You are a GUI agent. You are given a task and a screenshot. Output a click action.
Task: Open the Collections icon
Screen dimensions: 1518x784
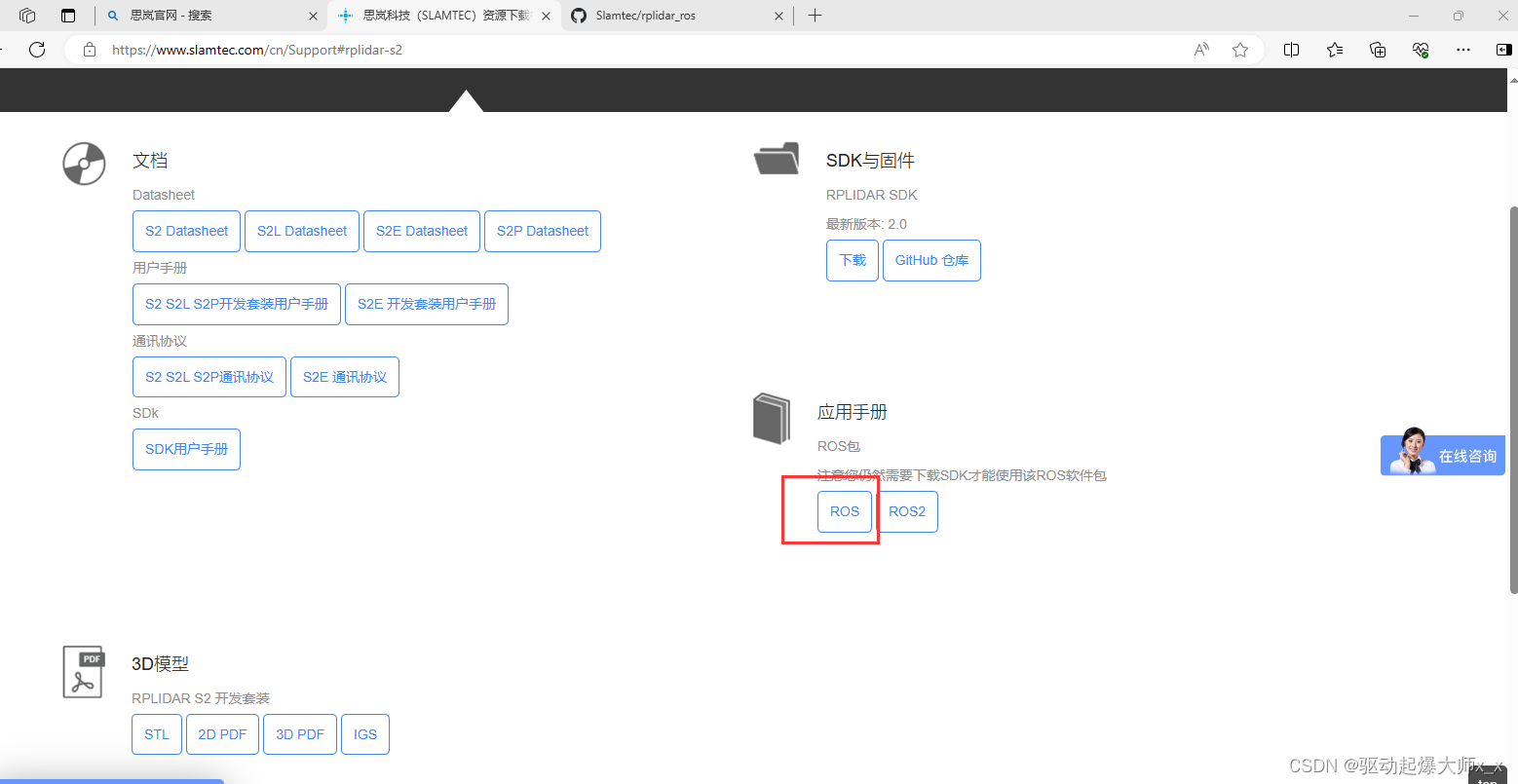coord(1378,50)
